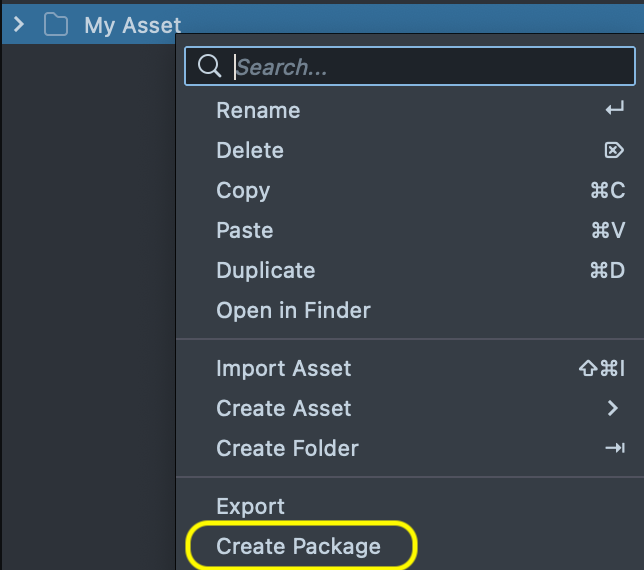The image size is (644, 570).
Task: Choose Rename from the context menu
Action: click(x=258, y=110)
